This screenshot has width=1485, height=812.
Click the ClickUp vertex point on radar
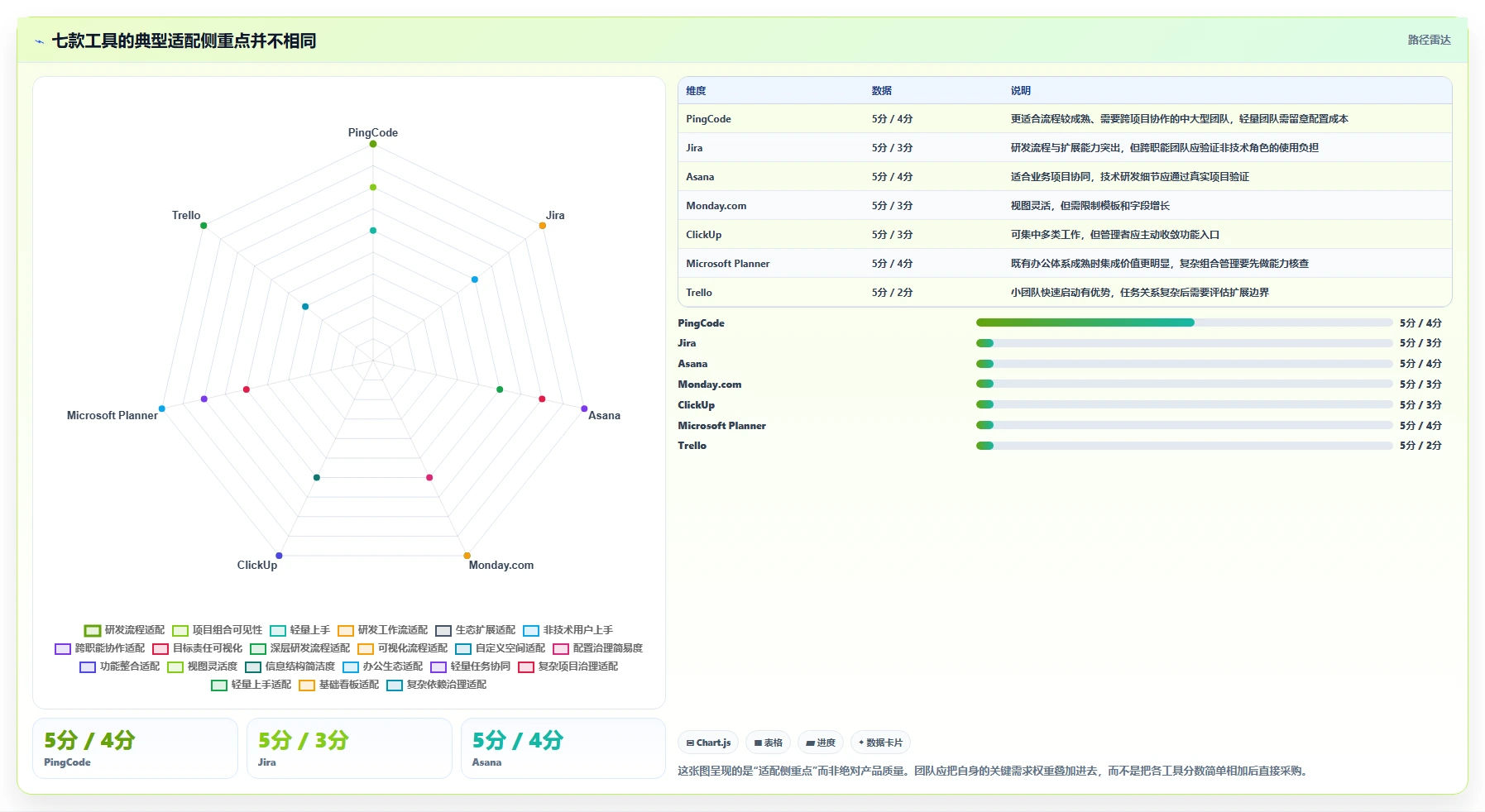[x=279, y=556]
